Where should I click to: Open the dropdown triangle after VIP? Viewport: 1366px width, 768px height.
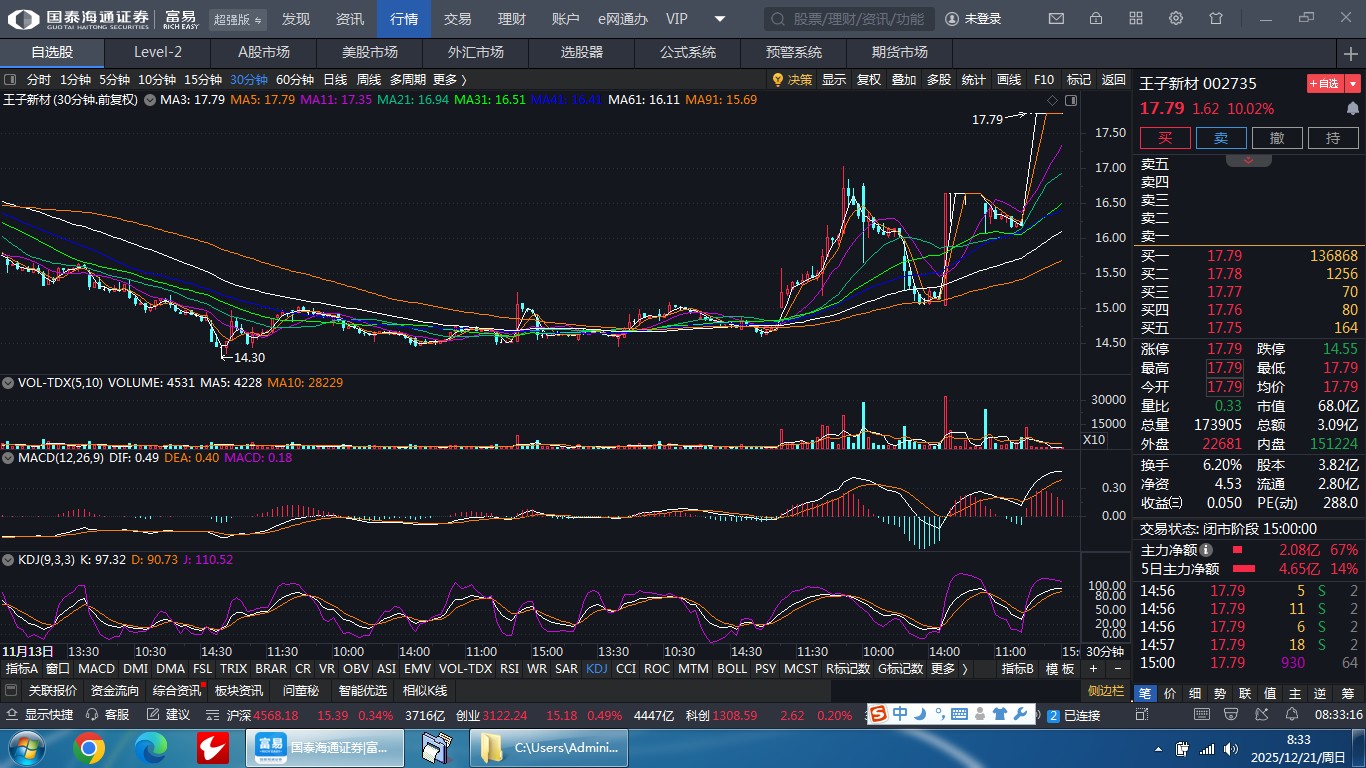pyautogui.click(x=720, y=19)
